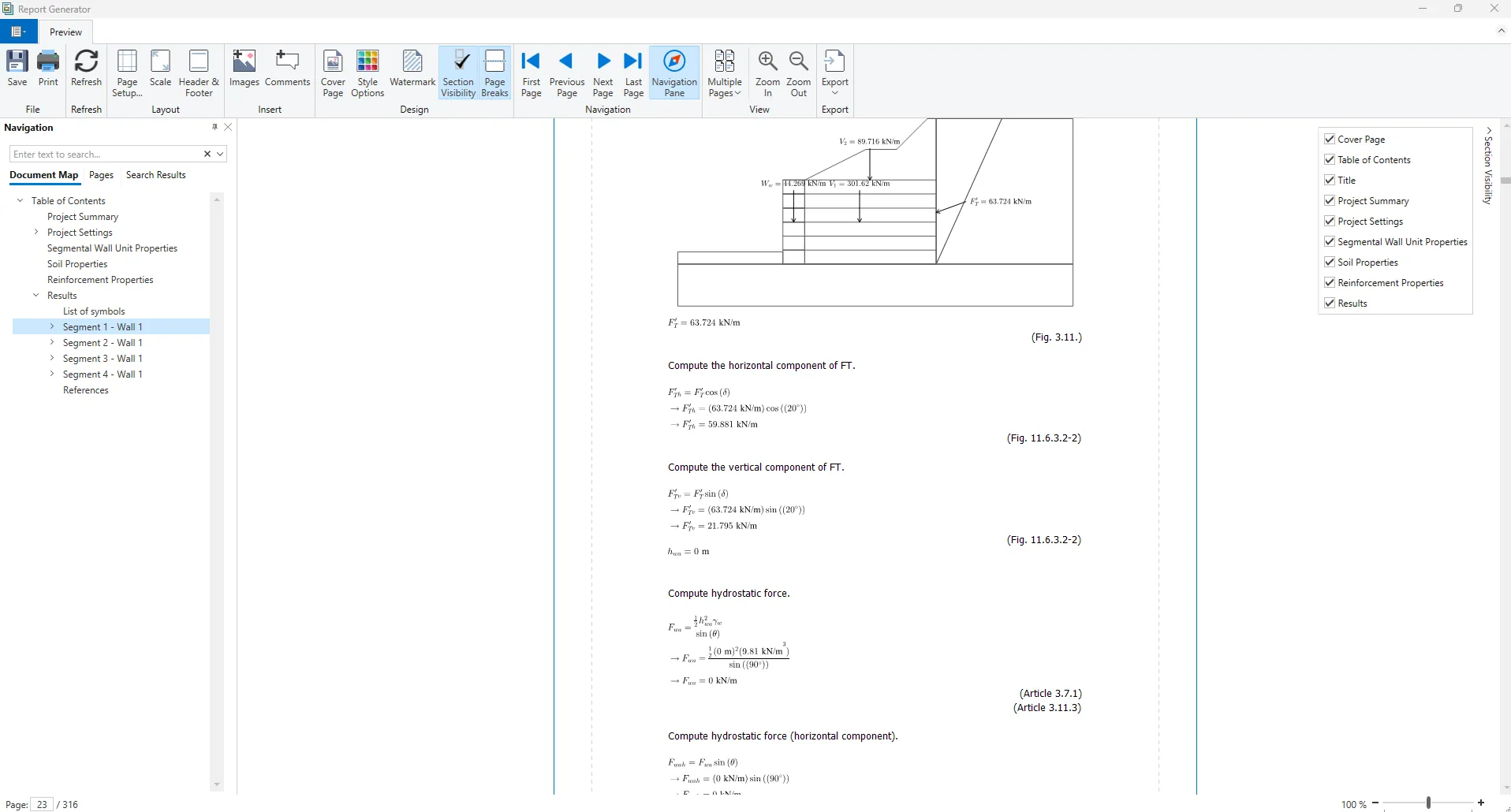Toggle Segmental Wall Unit Properties checkbox
This screenshot has width=1511, height=812.
click(x=1330, y=241)
